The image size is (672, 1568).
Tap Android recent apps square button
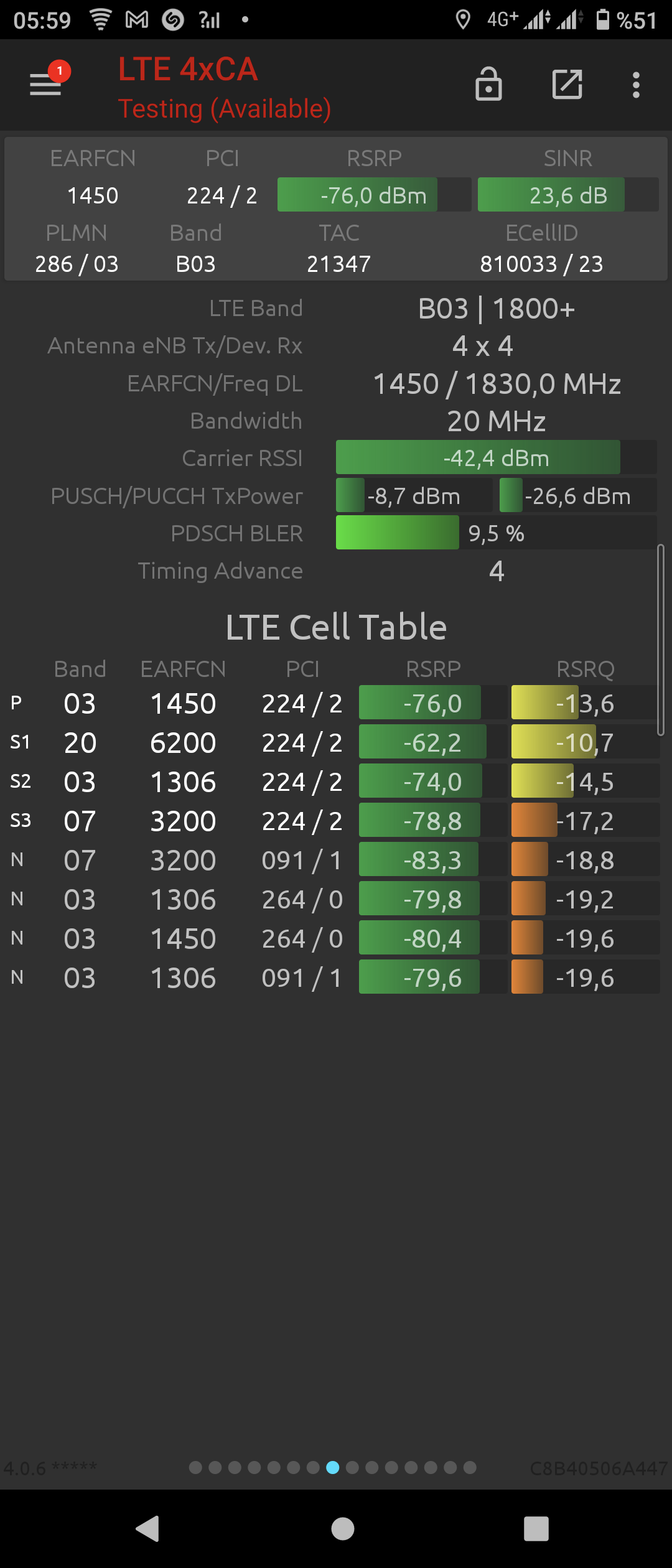coord(536,1528)
